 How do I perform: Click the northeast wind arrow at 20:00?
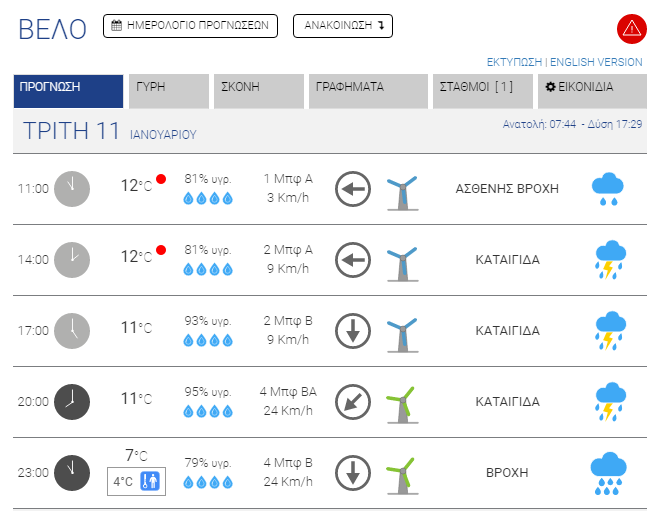click(x=353, y=401)
